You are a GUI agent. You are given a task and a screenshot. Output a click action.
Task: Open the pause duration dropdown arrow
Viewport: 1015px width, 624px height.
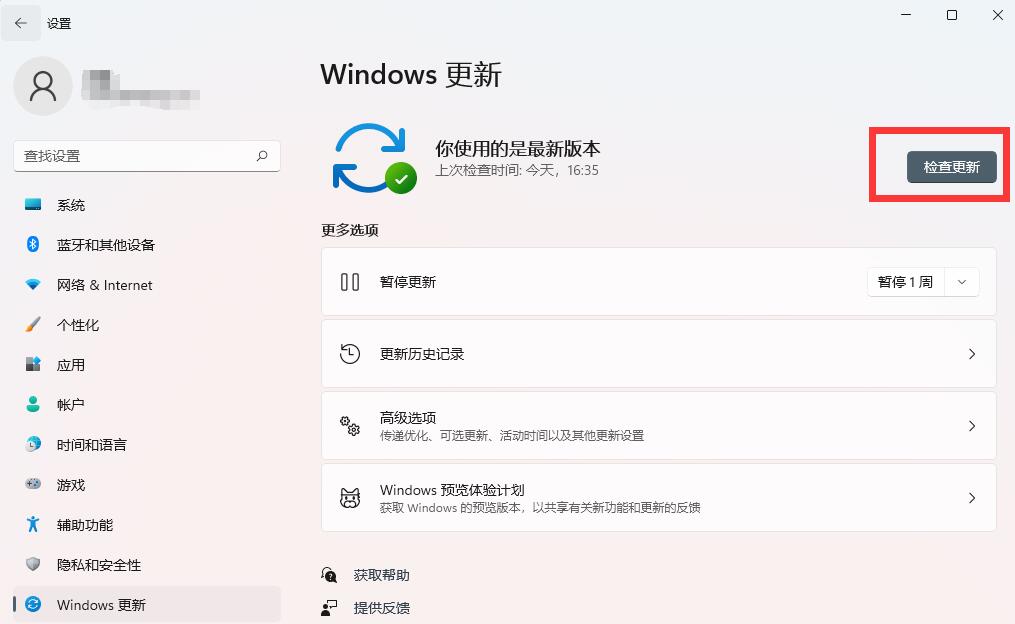click(962, 282)
